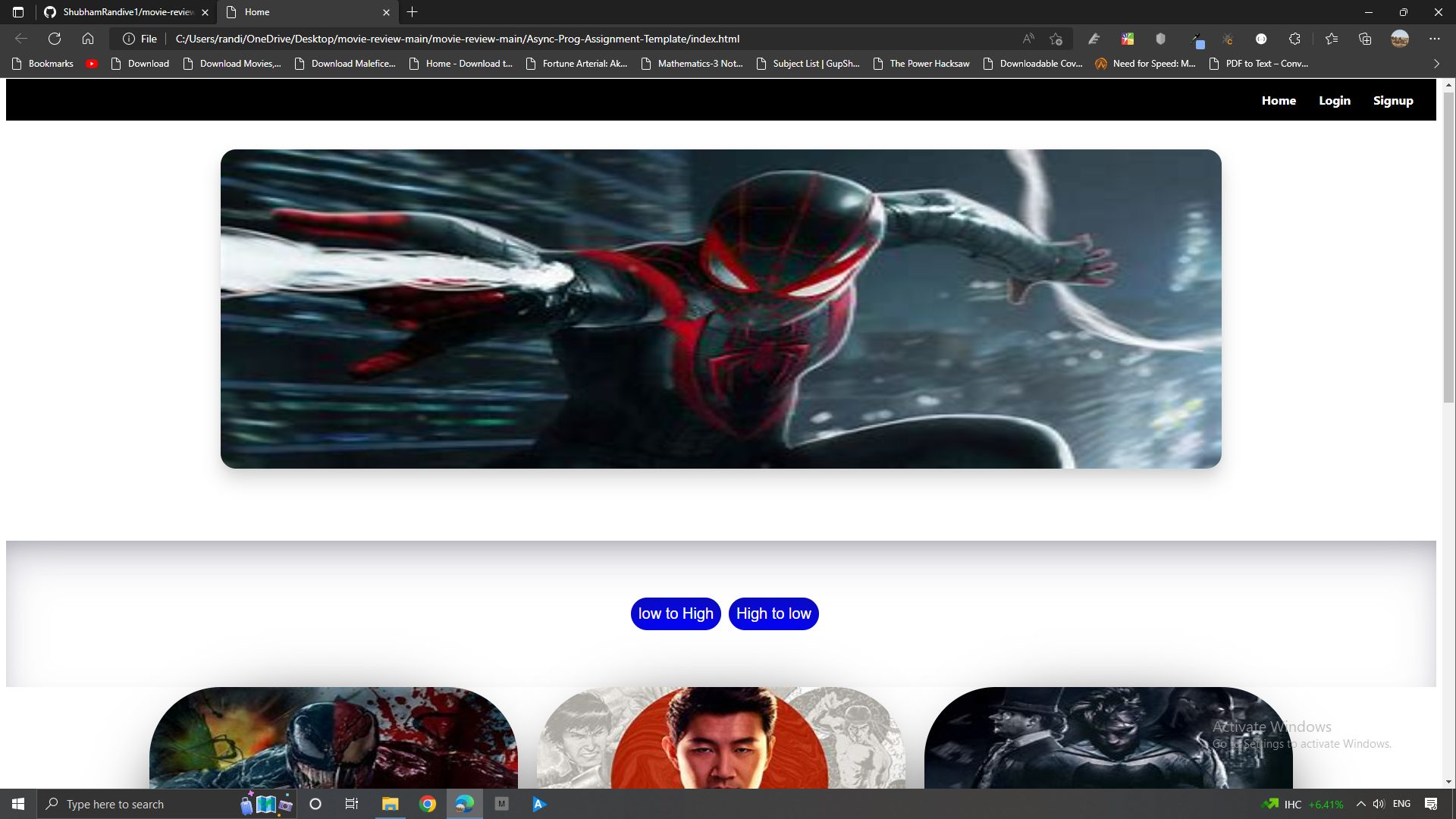Go back to the previous page

20,39
